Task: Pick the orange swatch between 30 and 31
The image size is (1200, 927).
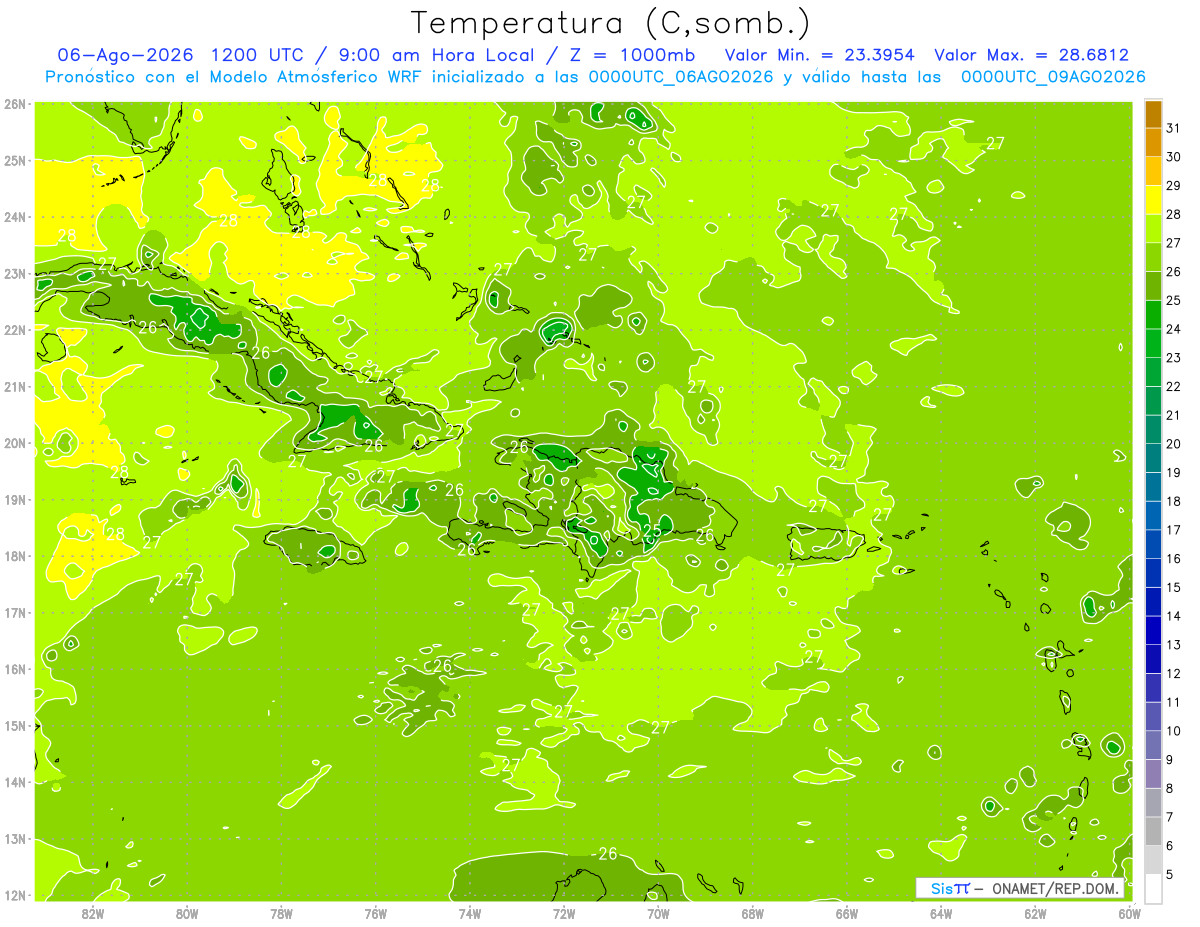Action: click(x=1153, y=143)
